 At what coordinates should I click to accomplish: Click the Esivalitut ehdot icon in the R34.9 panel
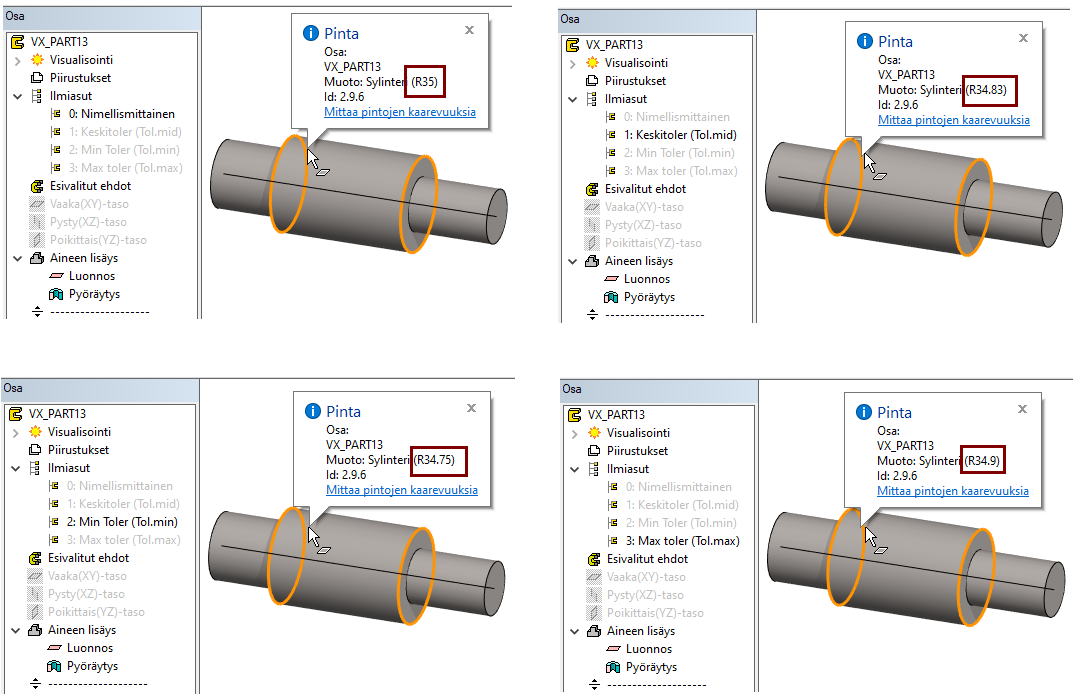[x=595, y=559]
